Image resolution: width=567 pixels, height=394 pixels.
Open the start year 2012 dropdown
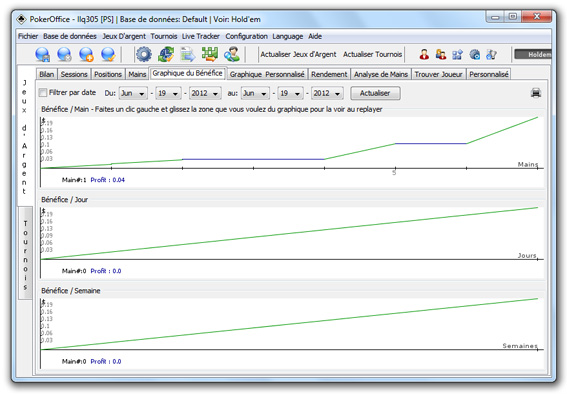[205, 93]
